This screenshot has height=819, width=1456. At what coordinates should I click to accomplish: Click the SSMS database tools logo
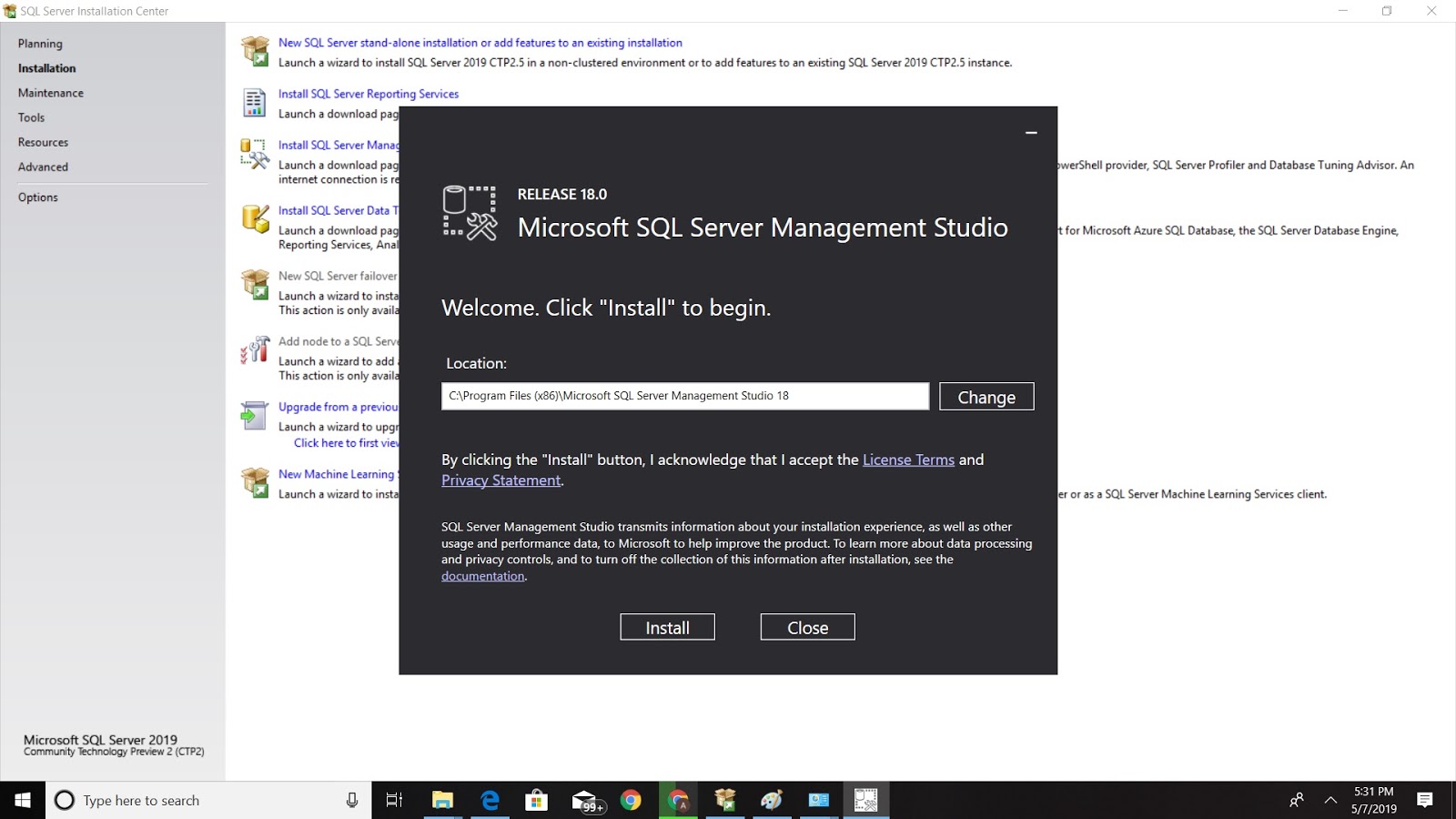tap(470, 213)
